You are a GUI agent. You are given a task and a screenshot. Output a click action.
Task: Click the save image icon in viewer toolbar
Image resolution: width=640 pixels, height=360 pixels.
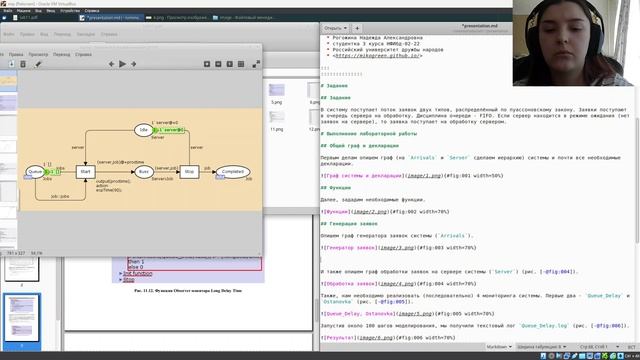pyautogui.click(x=11, y=64)
